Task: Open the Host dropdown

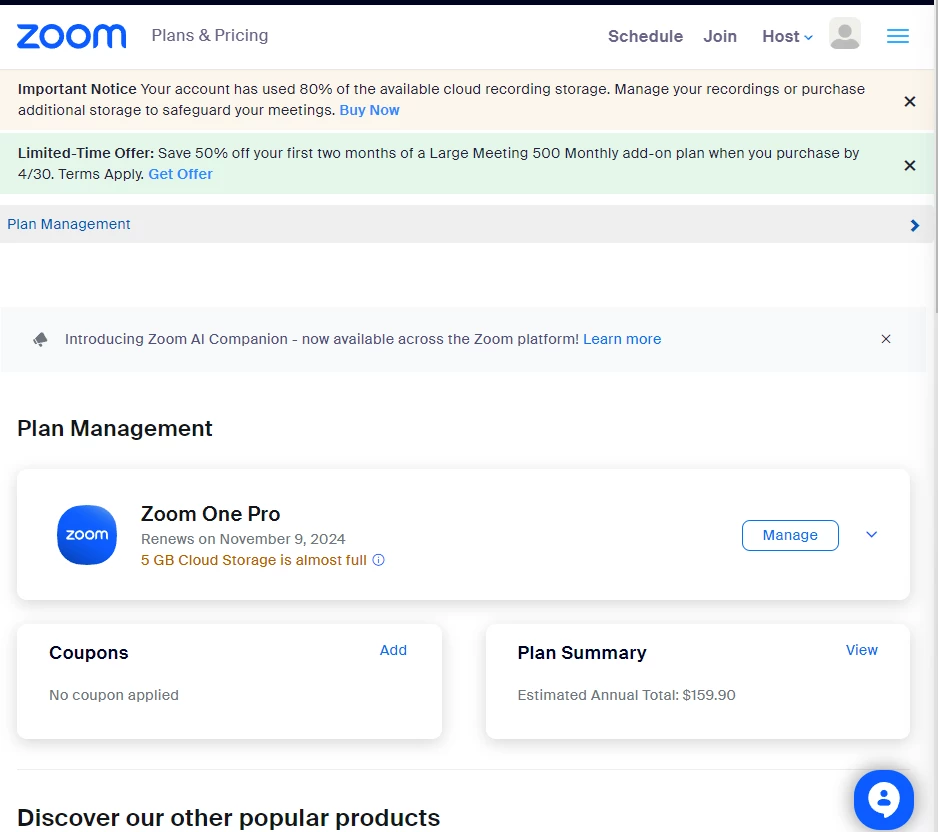Action: [787, 36]
